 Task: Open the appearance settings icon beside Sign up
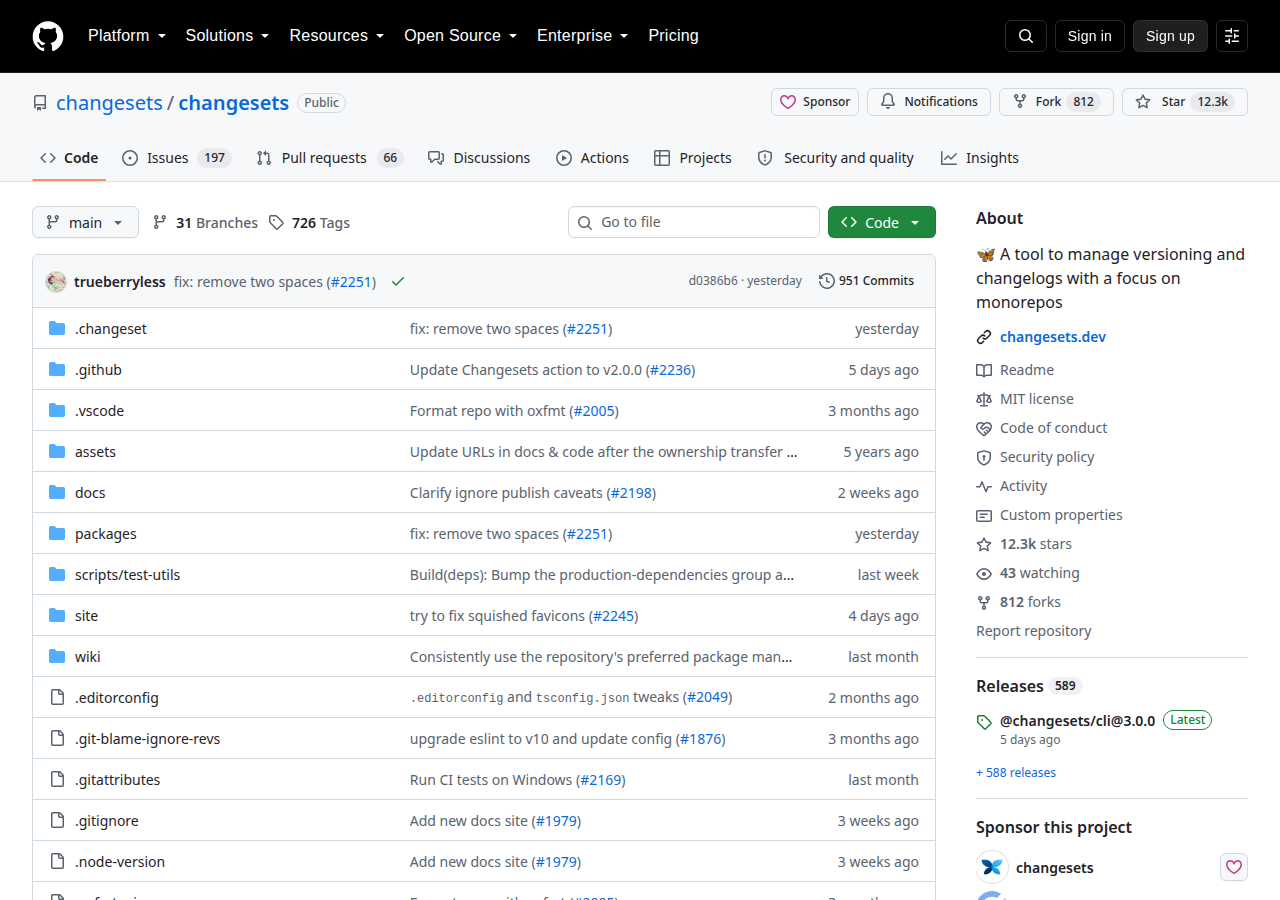point(1232,36)
